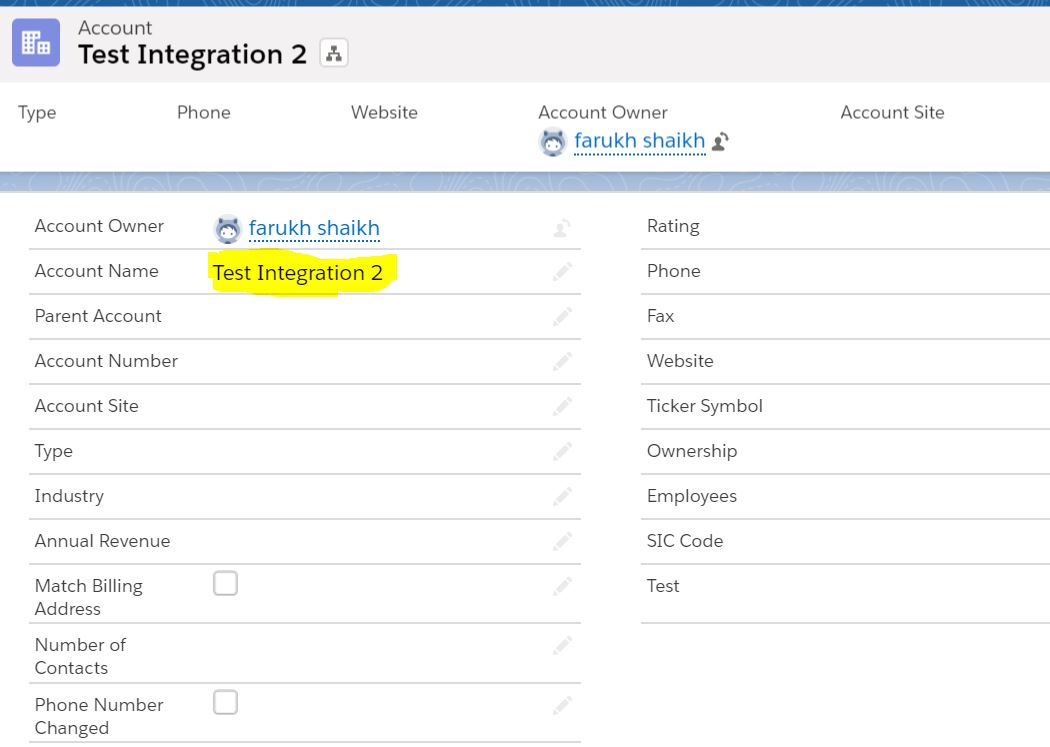Viewport: 1050px width, 747px height.
Task: Click the edit pencil for Account Name
Action: tap(561, 270)
